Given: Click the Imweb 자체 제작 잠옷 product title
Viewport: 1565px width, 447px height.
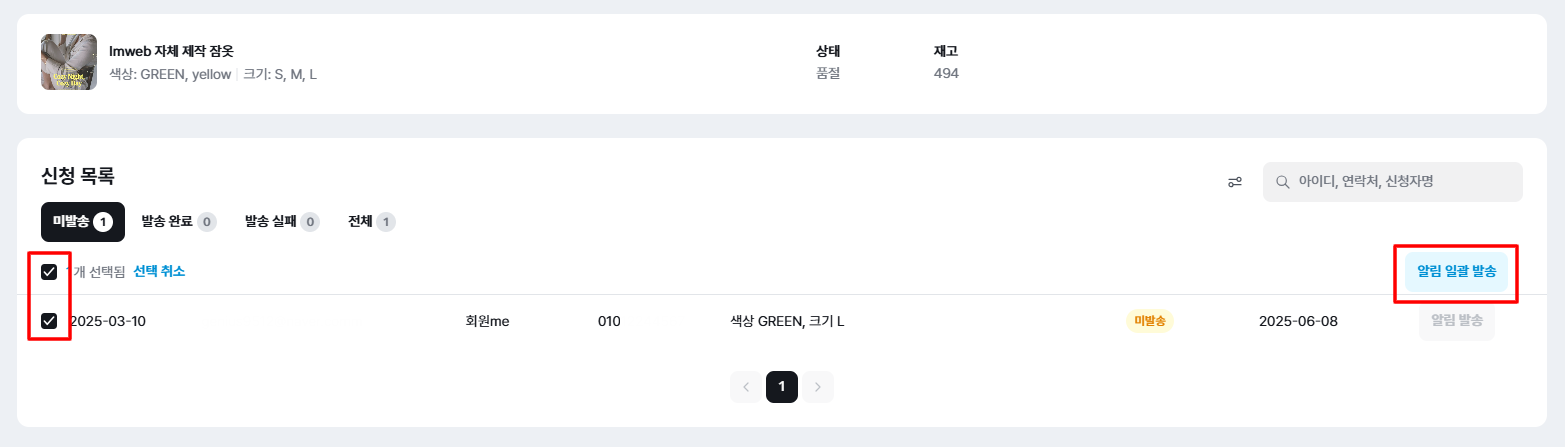Looking at the screenshot, I should click(171, 51).
